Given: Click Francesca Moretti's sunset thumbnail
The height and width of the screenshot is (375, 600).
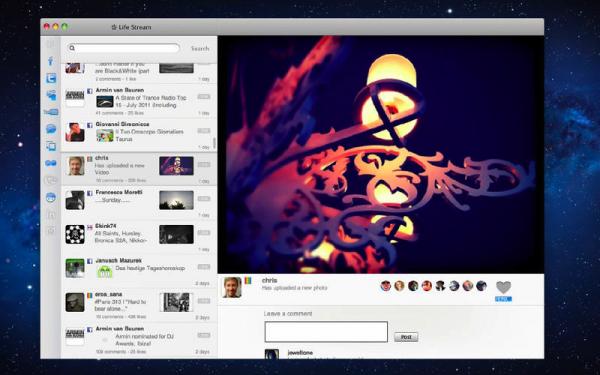Looking at the screenshot, I should 176,200.
